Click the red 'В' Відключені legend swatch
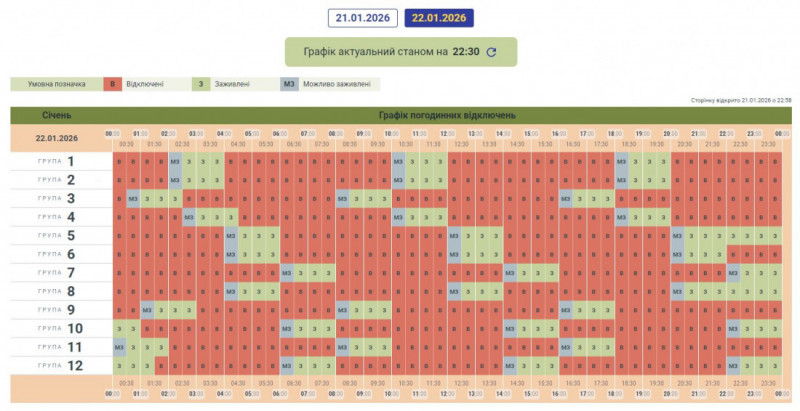The image size is (800, 411). 113,85
